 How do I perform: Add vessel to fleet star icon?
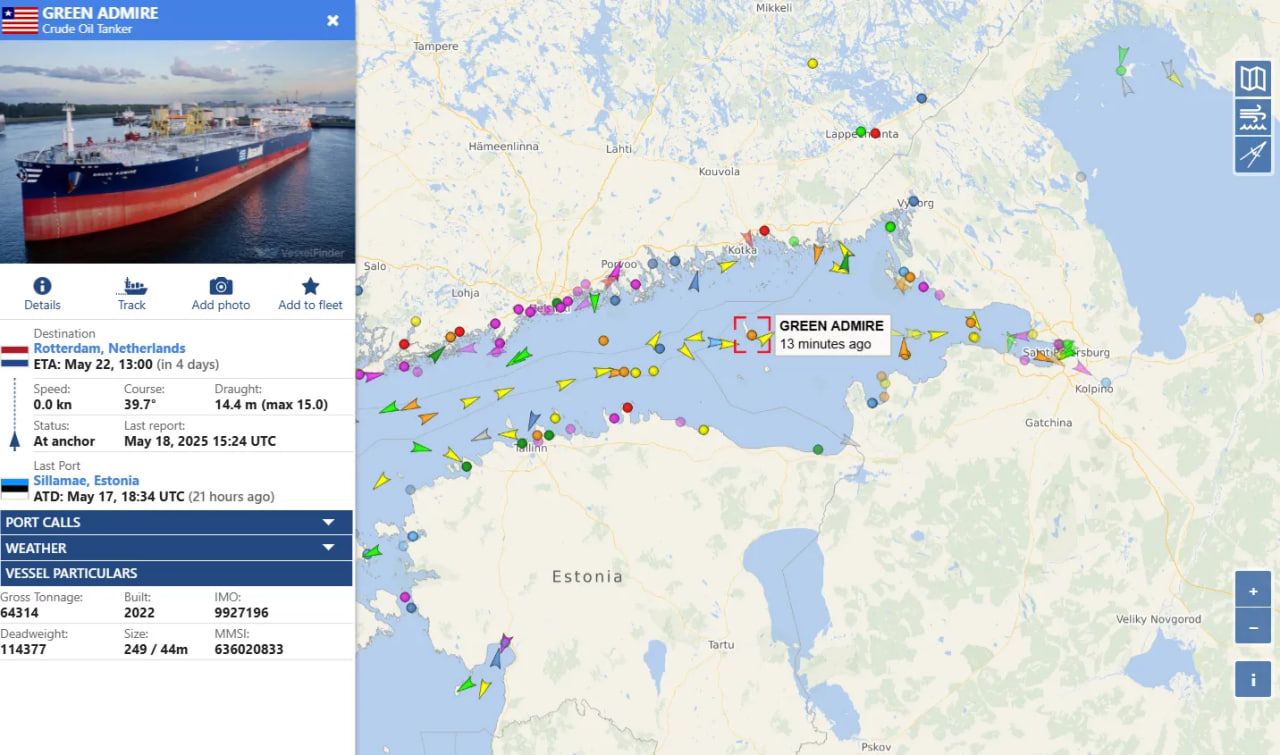pyautogui.click(x=310, y=286)
